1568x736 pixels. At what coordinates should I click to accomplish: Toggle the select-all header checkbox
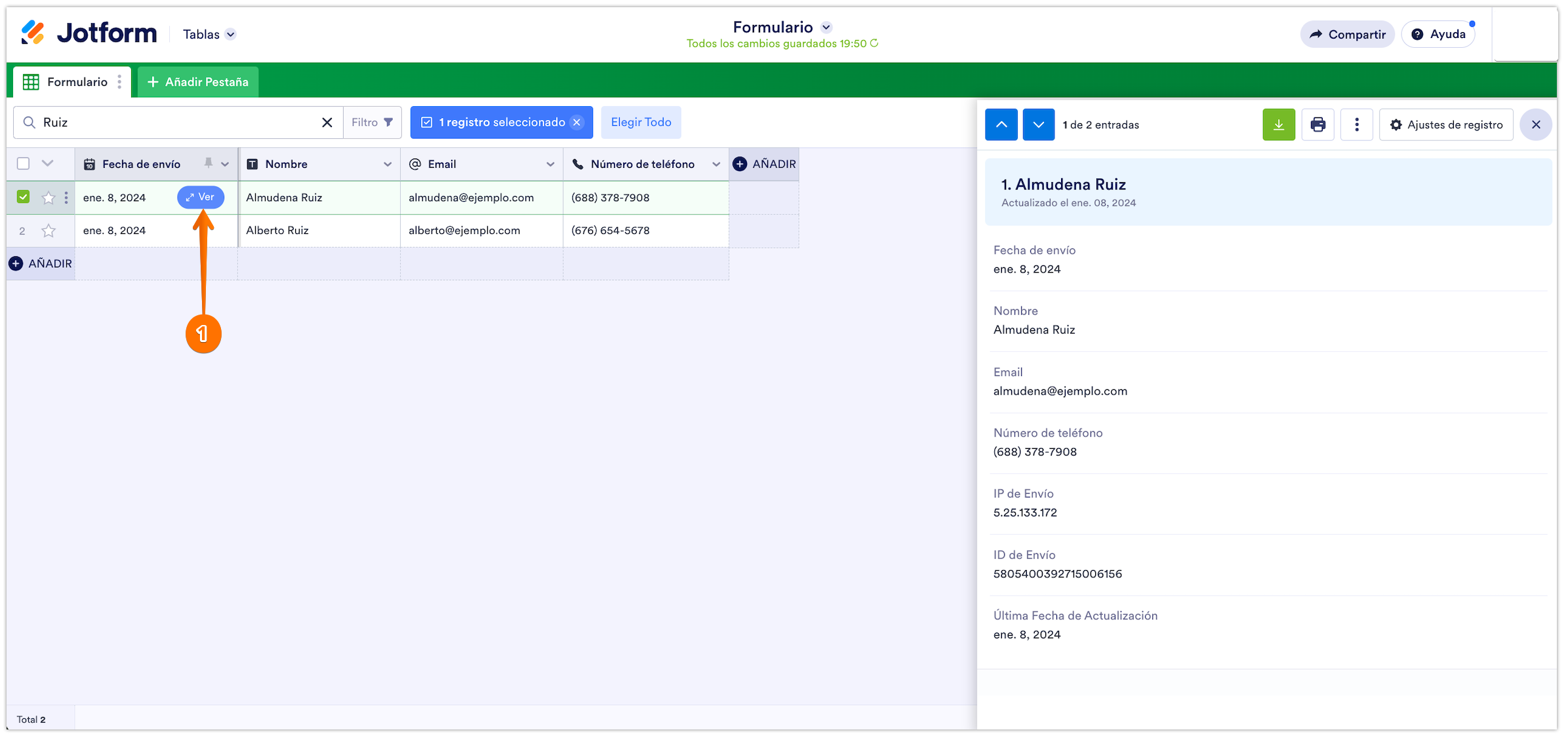pos(24,164)
